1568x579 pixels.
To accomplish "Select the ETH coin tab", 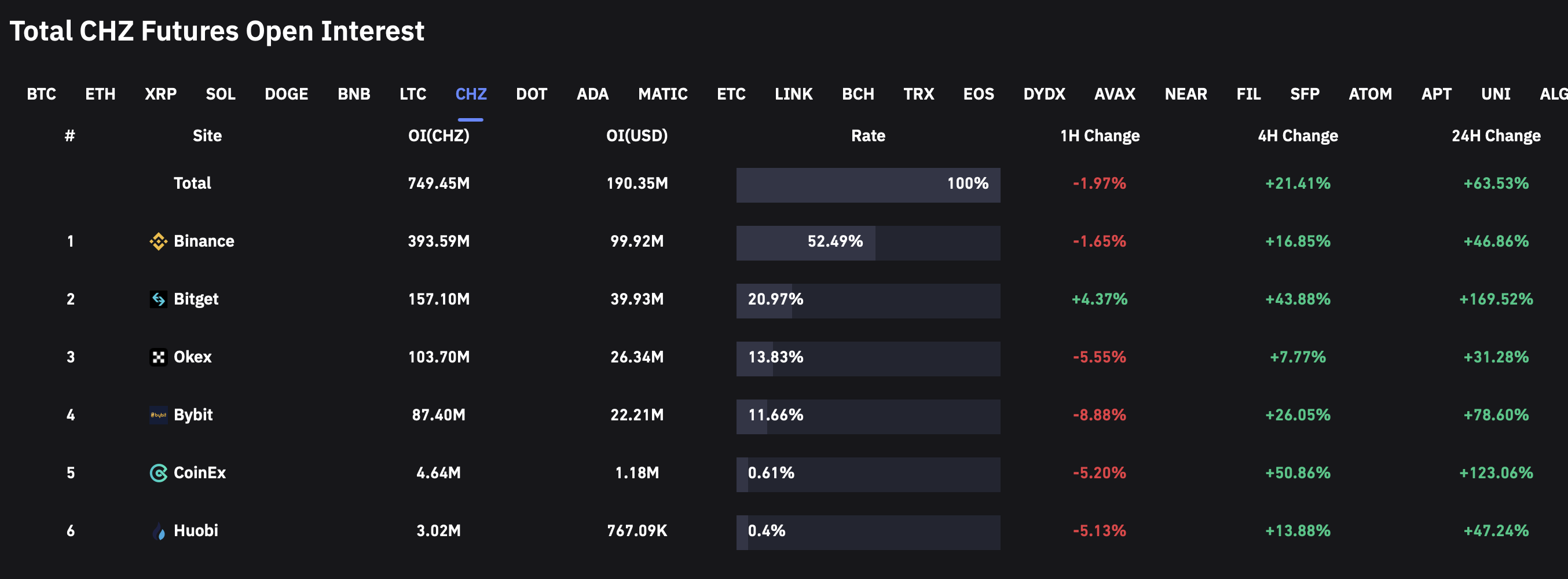I will coord(100,94).
